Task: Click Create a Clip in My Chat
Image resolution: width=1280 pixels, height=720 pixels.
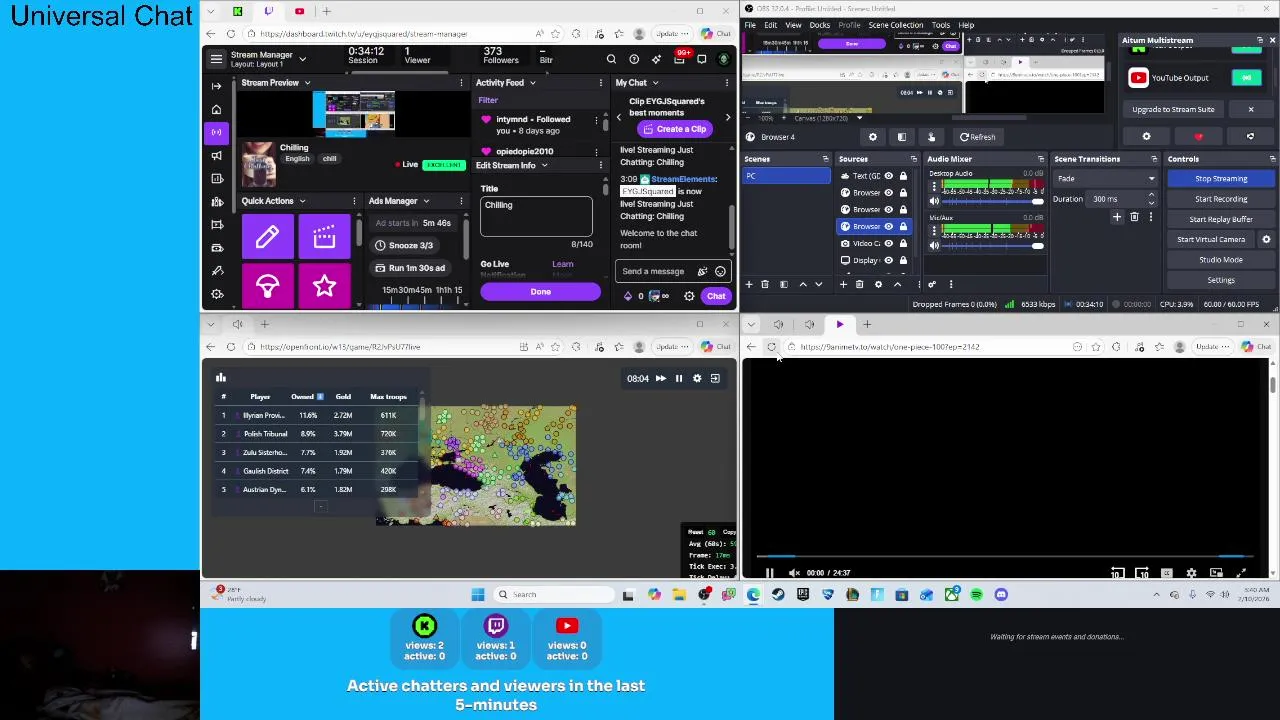Action: (675, 129)
